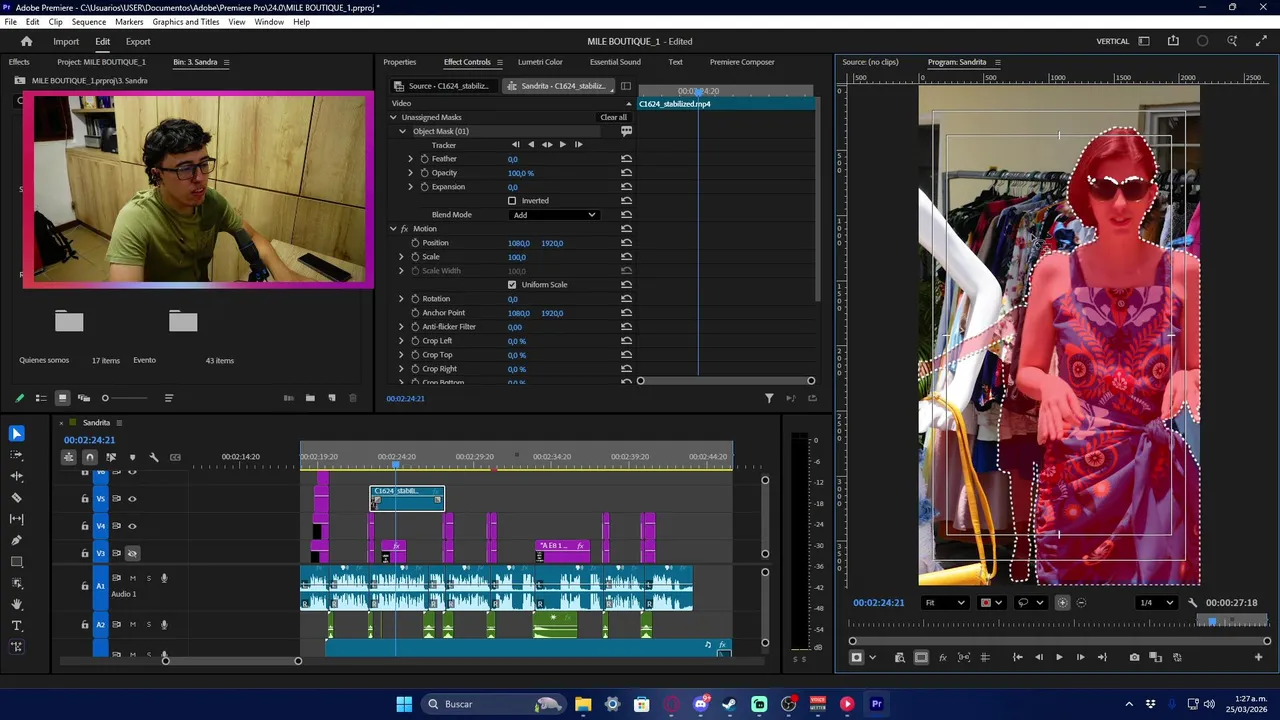This screenshot has height=720, width=1280.
Task: Collapse the Unassigned Masks section
Action: click(393, 117)
